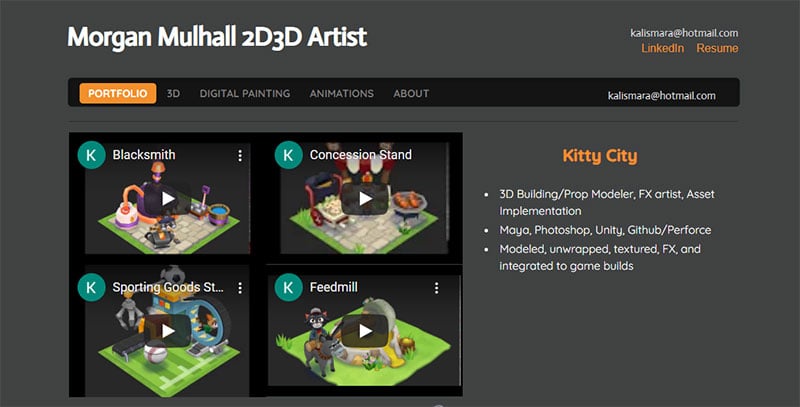Open the Blacksmith video options menu
Viewport: 800px width, 407px height.
[x=240, y=156]
